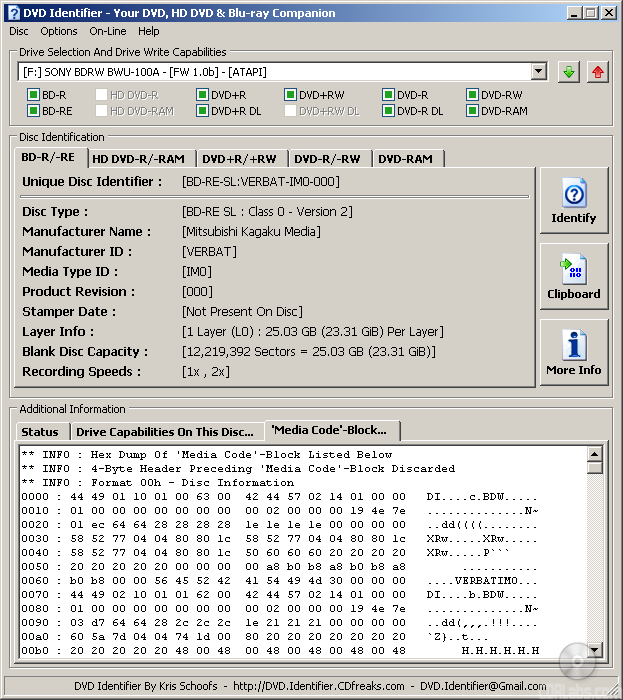
Task: Open the Options menu
Action: pos(59,31)
